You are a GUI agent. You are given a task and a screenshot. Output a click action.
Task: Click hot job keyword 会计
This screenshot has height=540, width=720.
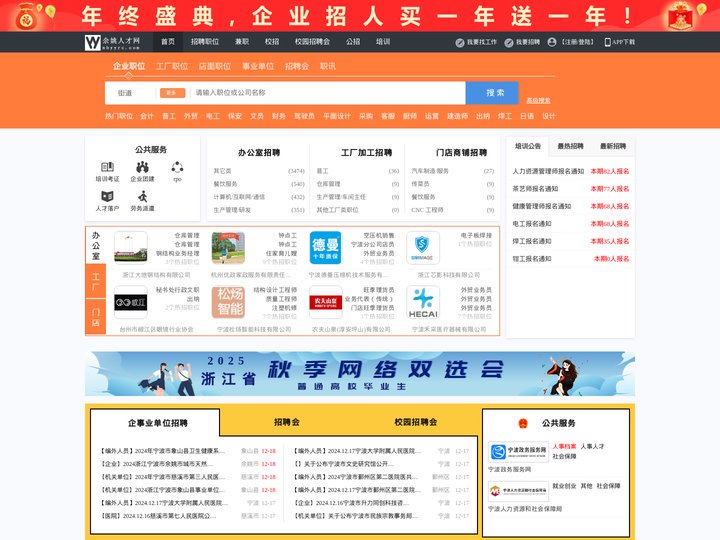[x=147, y=116]
